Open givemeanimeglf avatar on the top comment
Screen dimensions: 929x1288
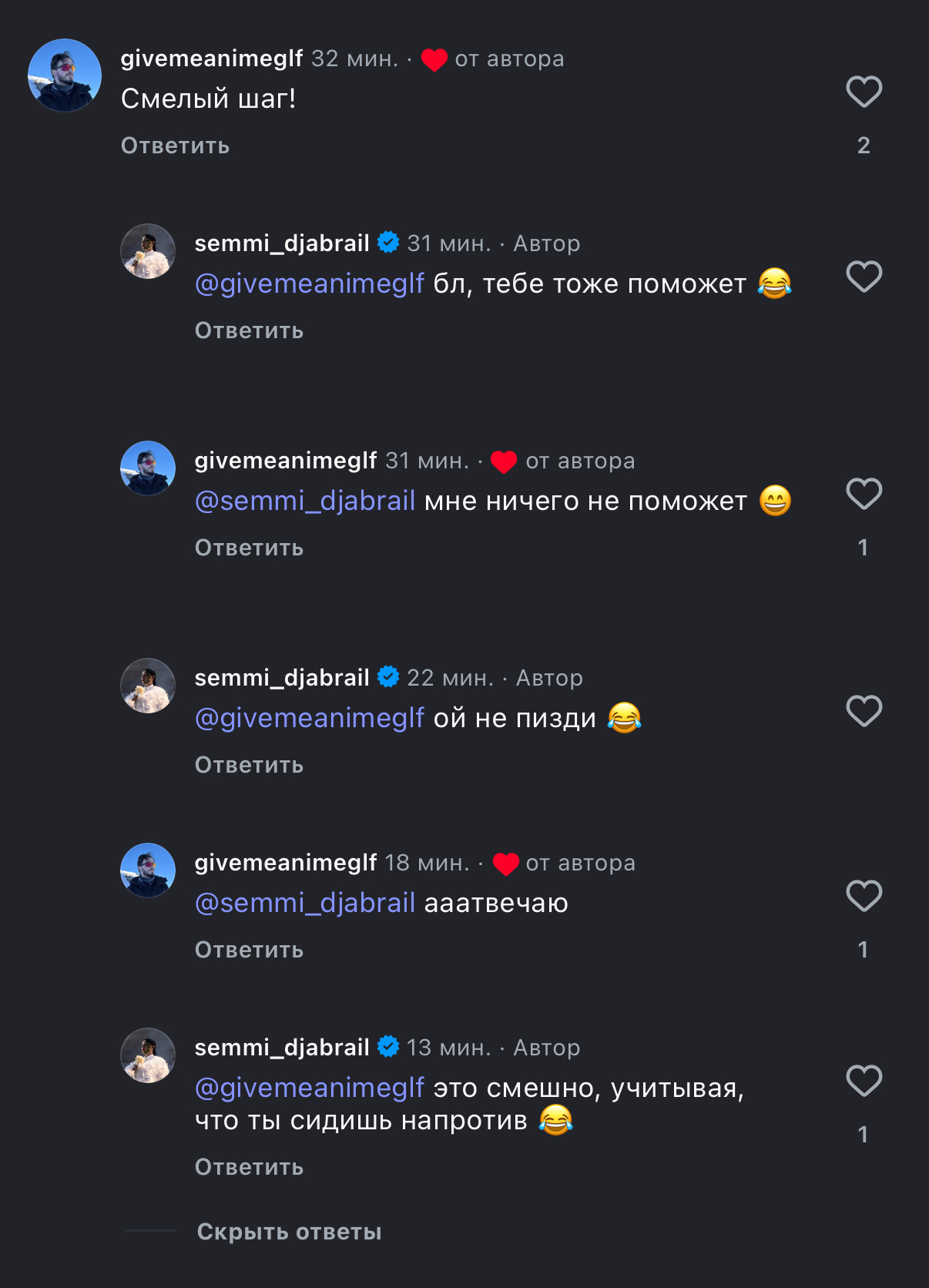[65, 75]
